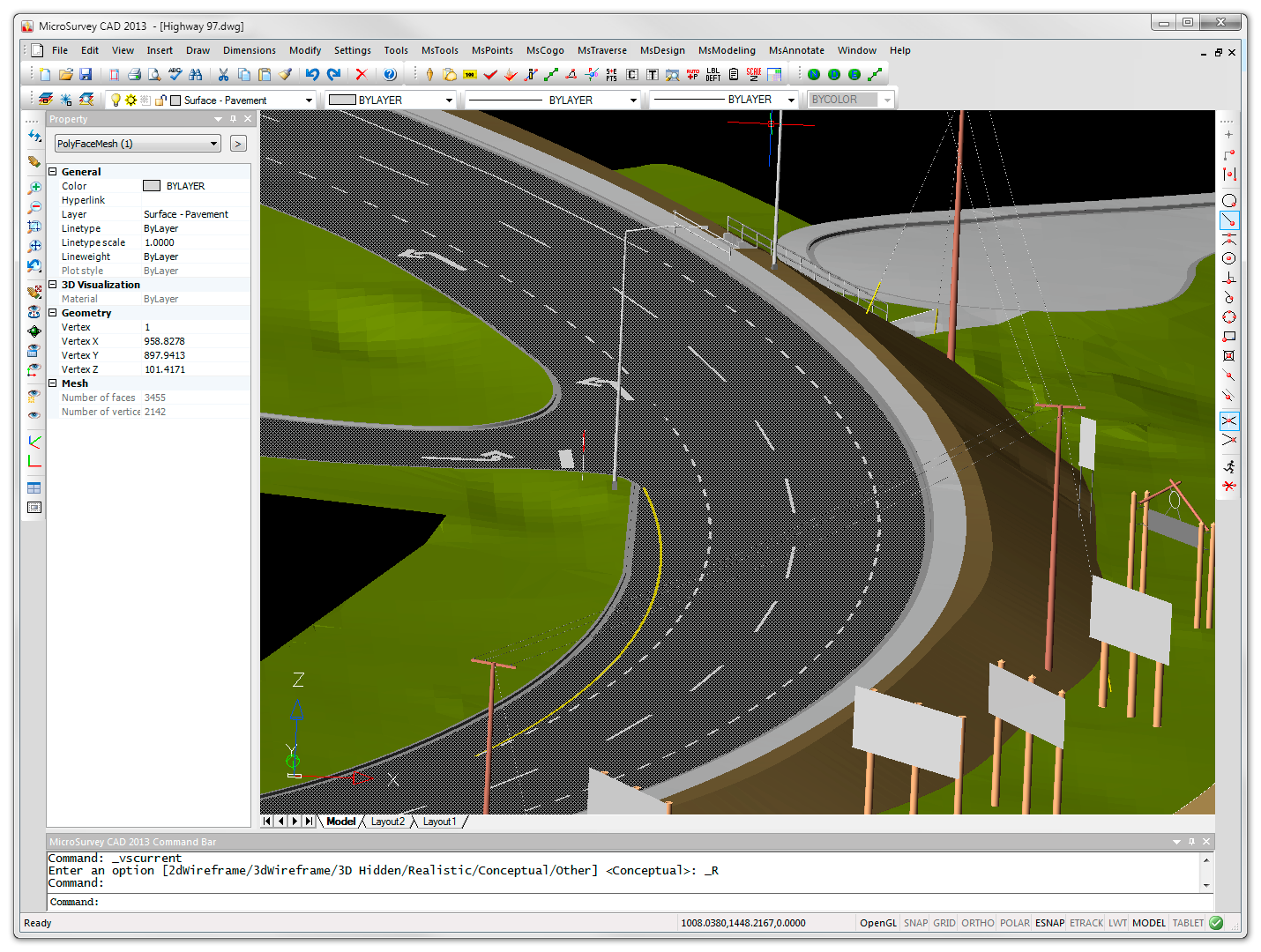
Task: Click the Save drawing toolbar icon
Action: (86, 75)
